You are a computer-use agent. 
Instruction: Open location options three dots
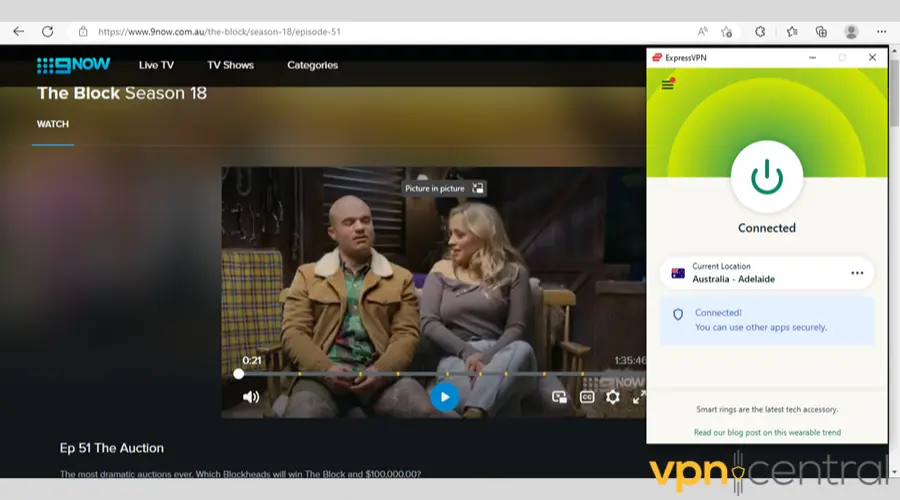pos(857,273)
